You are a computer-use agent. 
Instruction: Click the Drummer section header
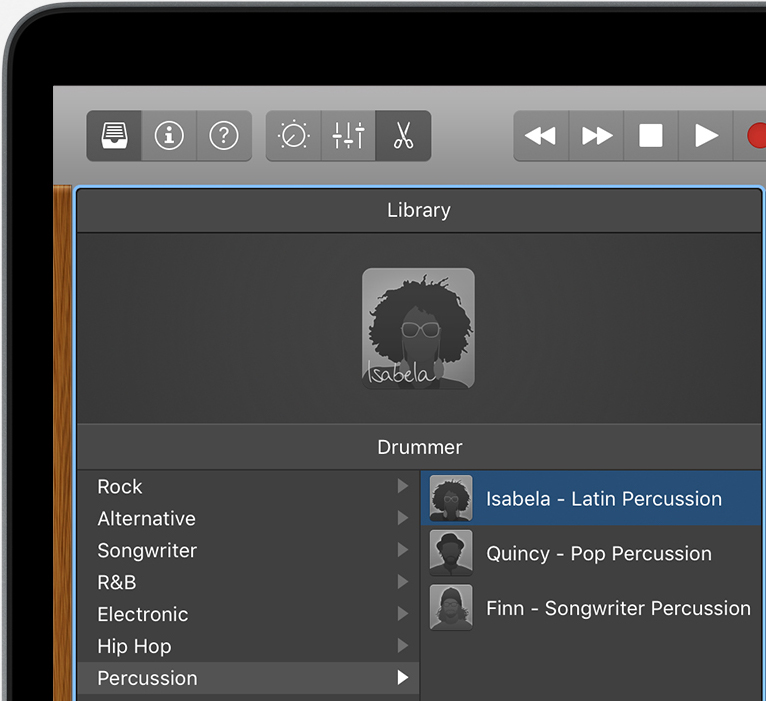(419, 447)
